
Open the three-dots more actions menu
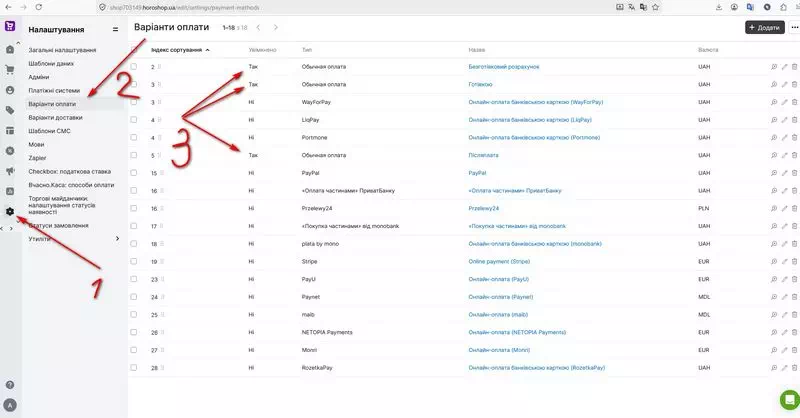pyautogui.click(x=794, y=27)
